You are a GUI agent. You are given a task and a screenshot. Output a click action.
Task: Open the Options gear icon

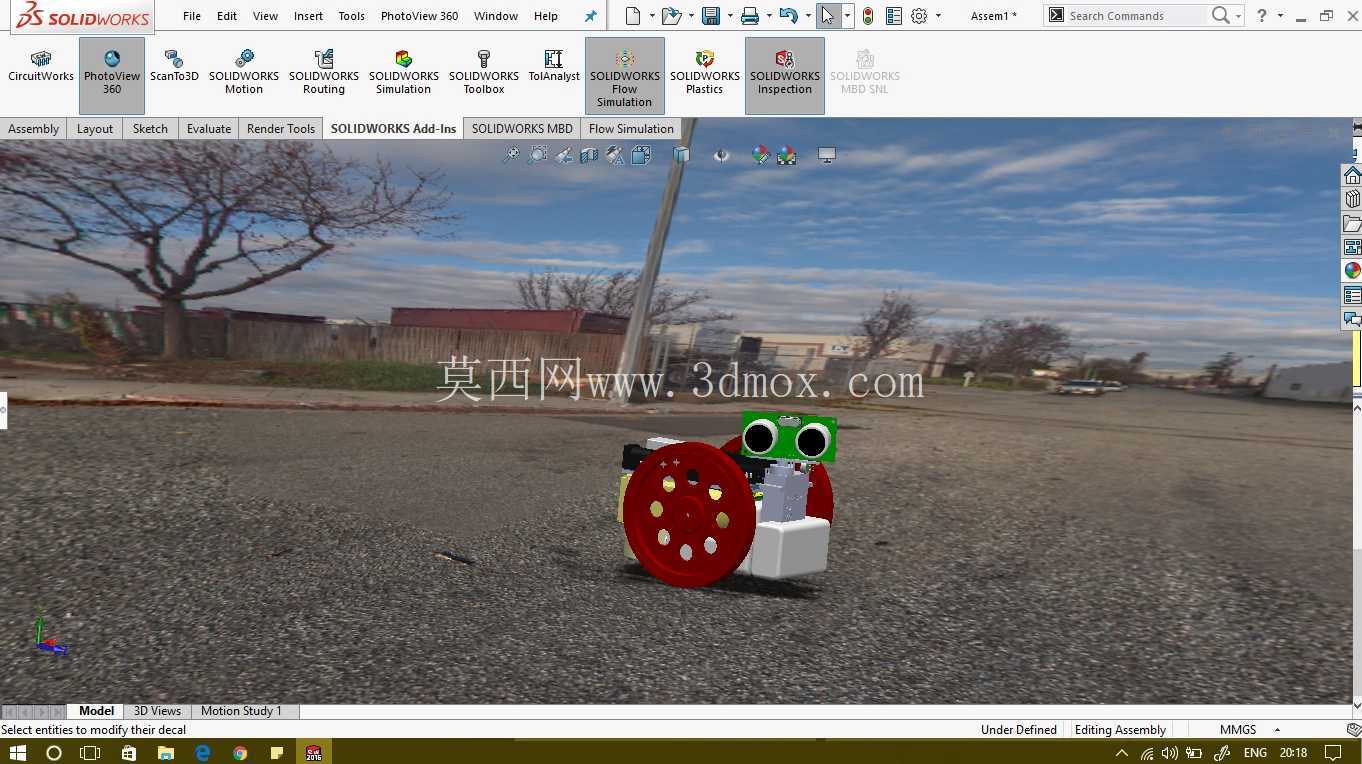coord(919,16)
